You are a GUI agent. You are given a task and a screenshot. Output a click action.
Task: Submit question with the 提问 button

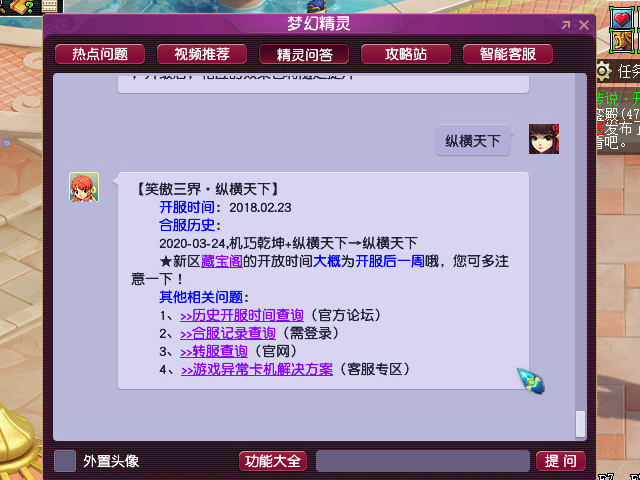pyautogui.click(x=561, y=461)
